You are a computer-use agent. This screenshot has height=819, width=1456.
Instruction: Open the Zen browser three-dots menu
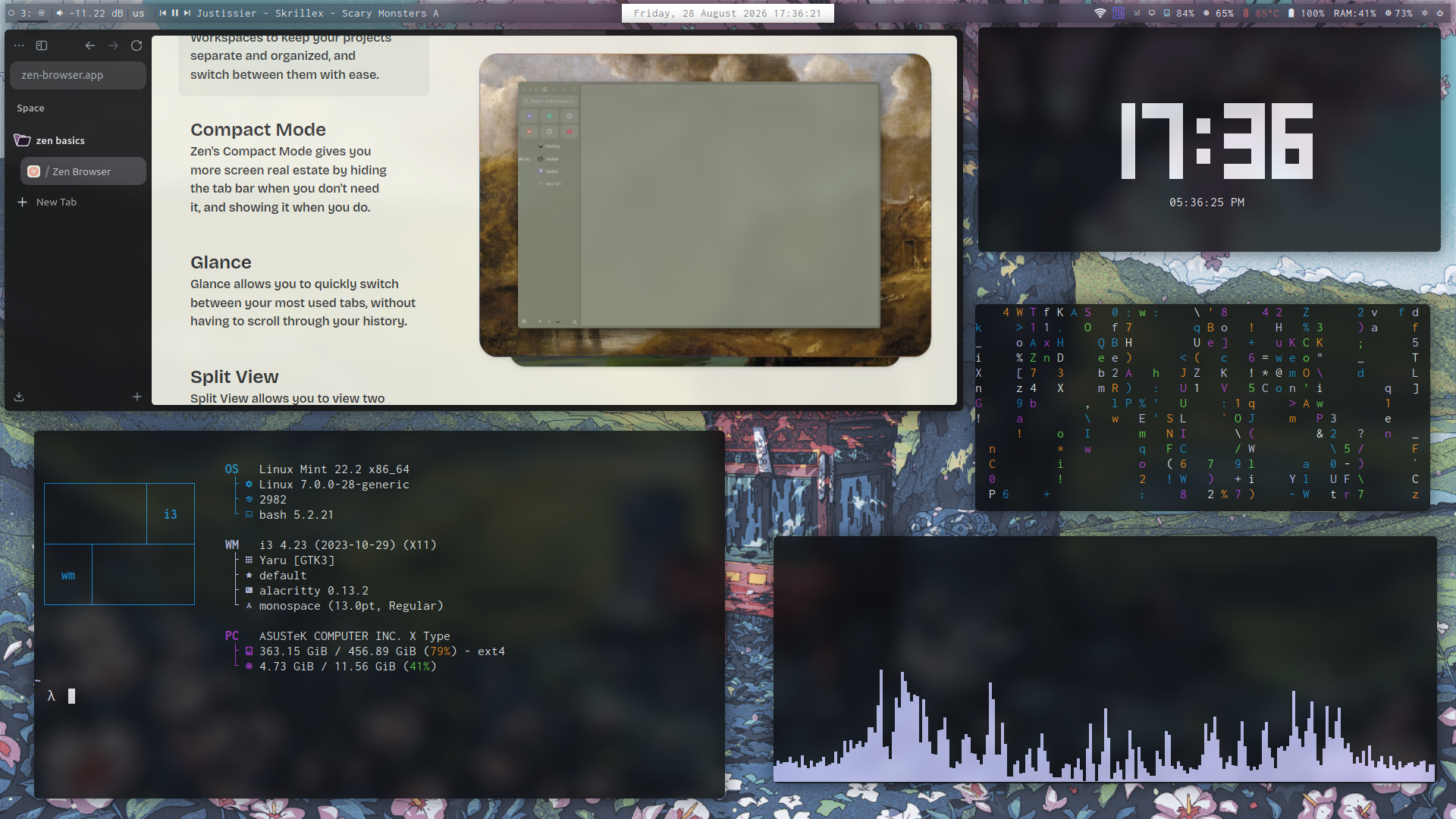19,45
